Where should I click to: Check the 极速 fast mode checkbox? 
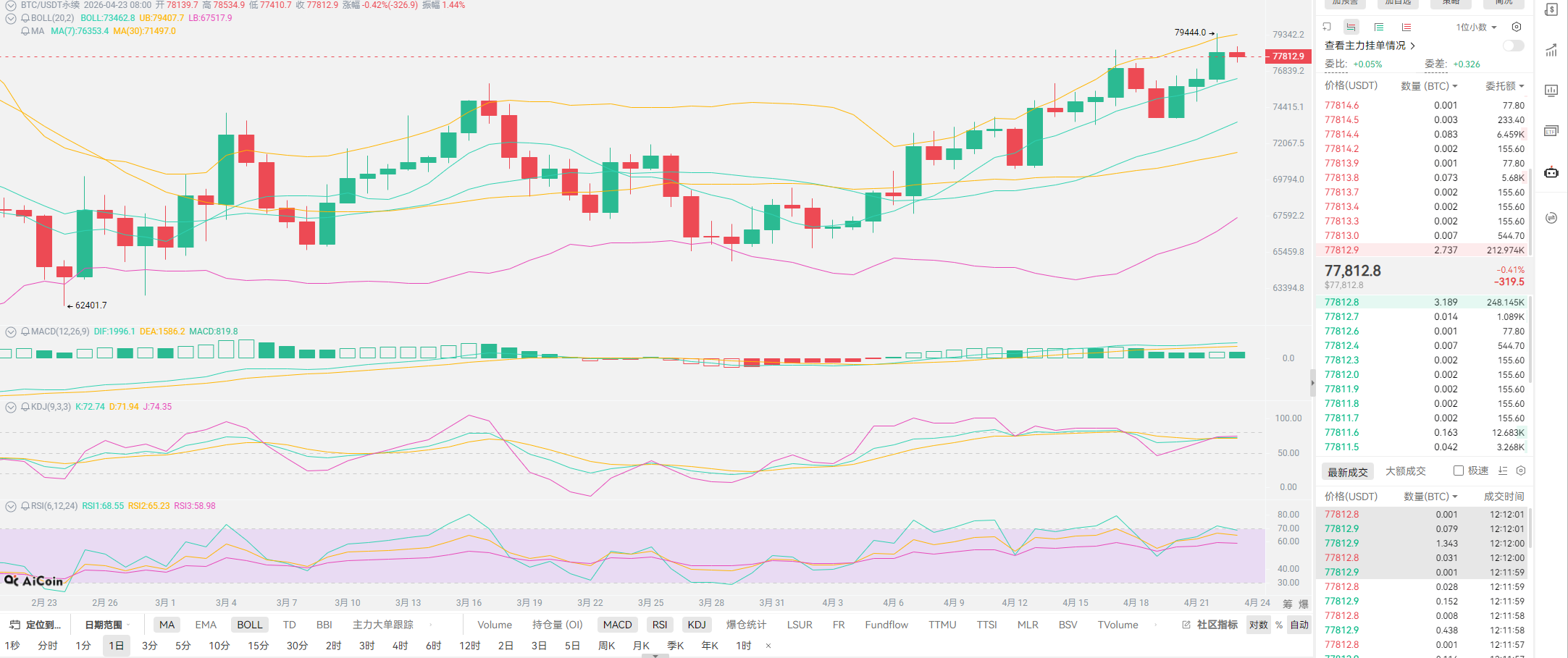(x=1459, y=471)
